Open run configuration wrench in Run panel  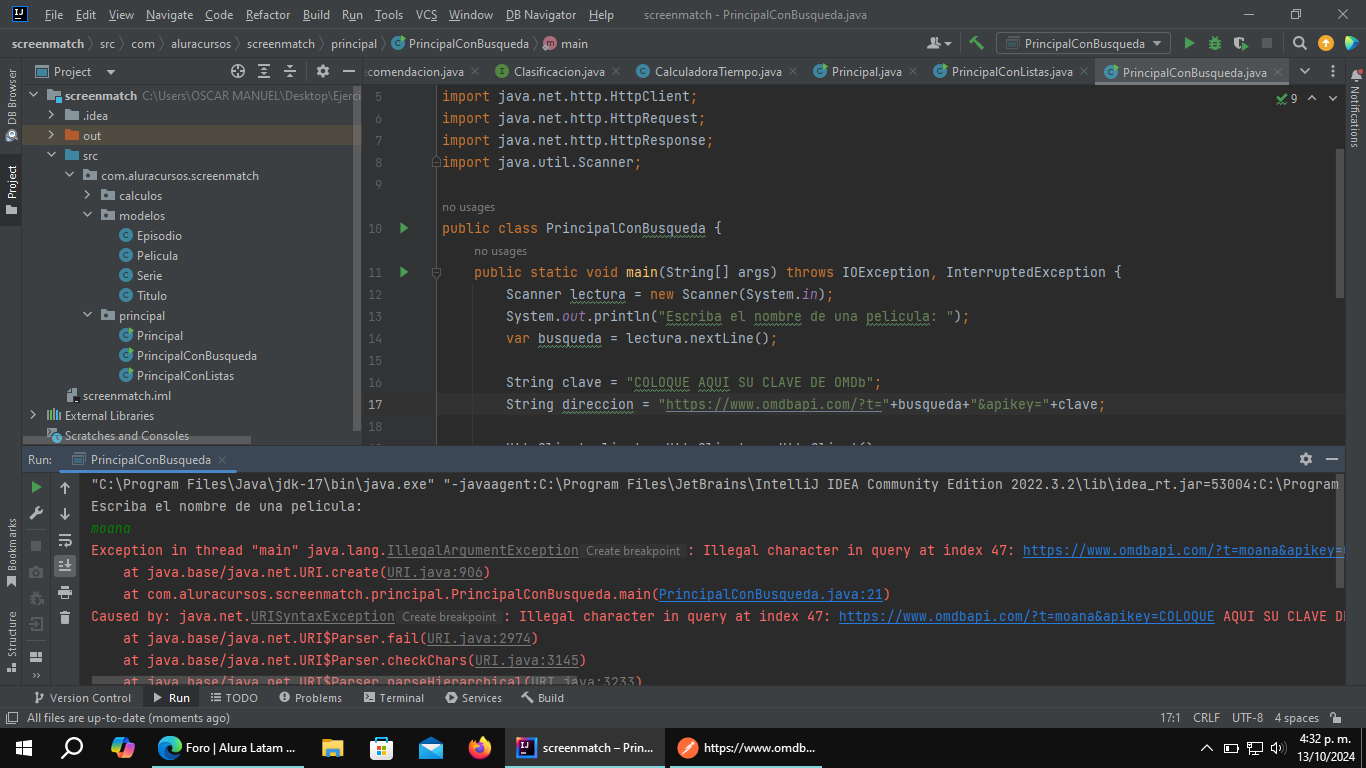pos(36,513)
